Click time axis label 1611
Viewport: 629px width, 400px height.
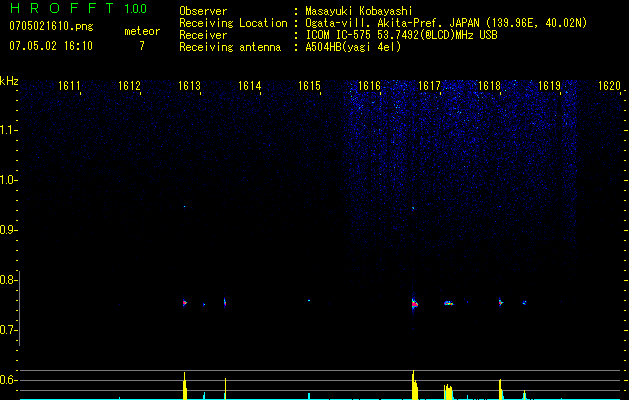click(69, 86)
